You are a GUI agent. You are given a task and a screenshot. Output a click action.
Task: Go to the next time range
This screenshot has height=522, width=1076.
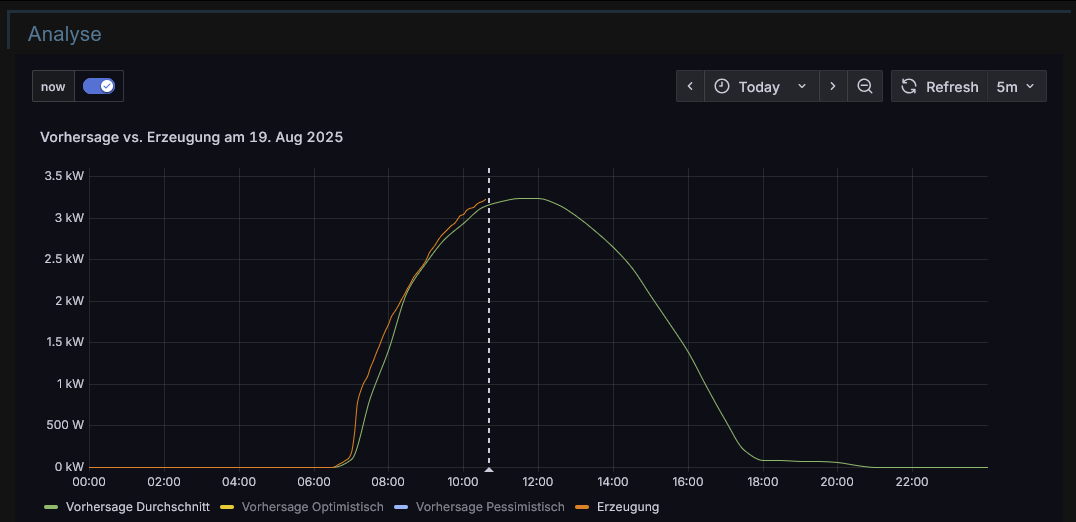point(833,86)
